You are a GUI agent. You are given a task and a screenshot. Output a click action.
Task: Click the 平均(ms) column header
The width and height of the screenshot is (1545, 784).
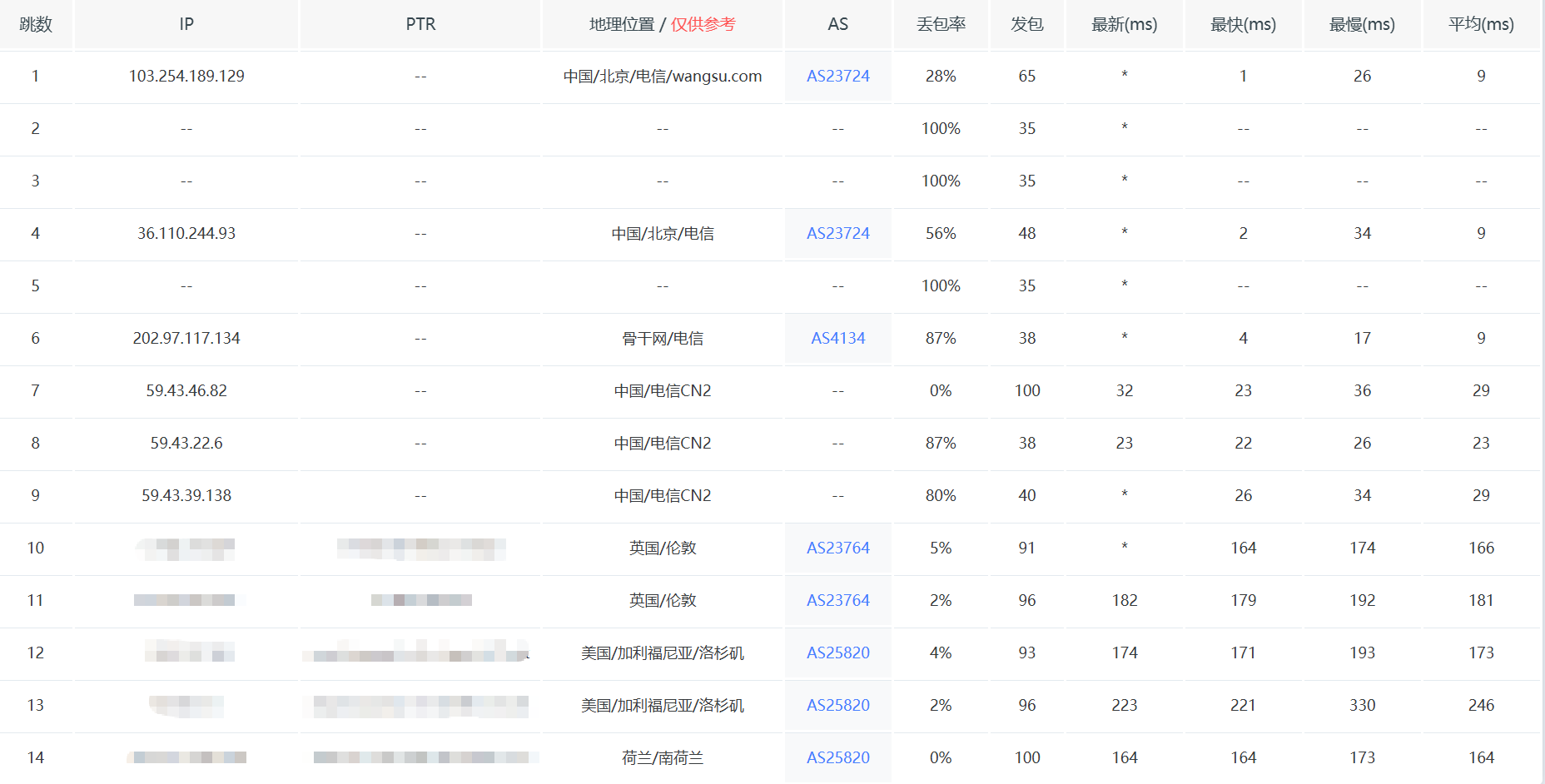(x=1481, y=24)
